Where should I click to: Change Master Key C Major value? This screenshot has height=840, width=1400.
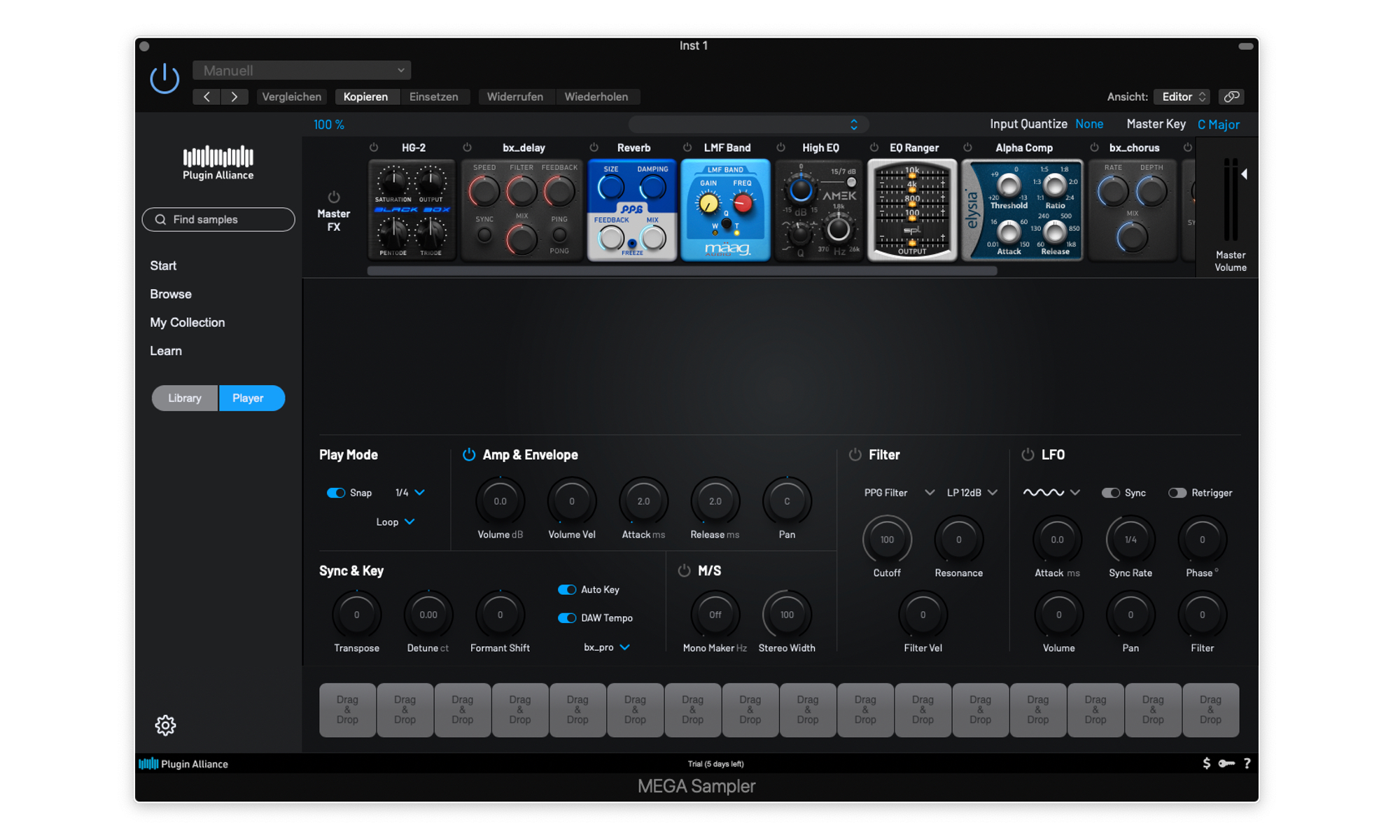[1219, 125]
